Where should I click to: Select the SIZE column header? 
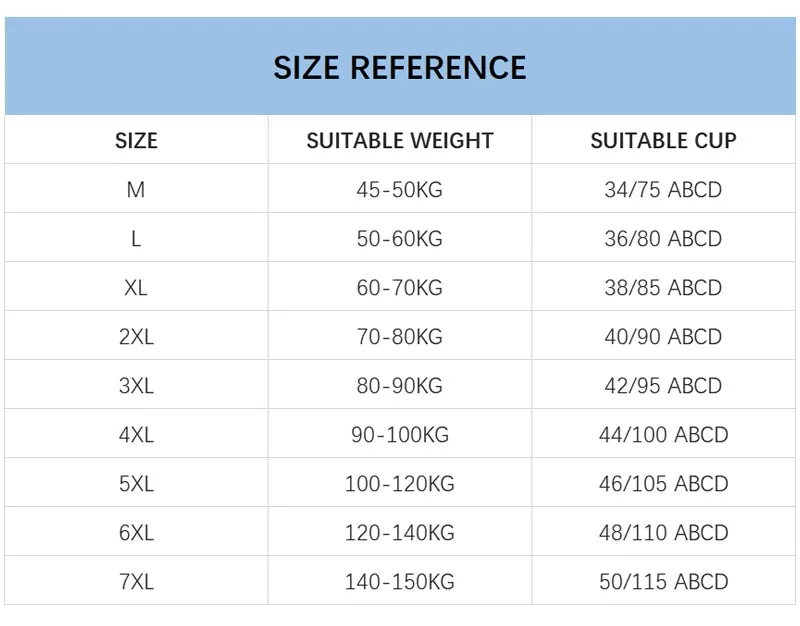pos(136,141)
